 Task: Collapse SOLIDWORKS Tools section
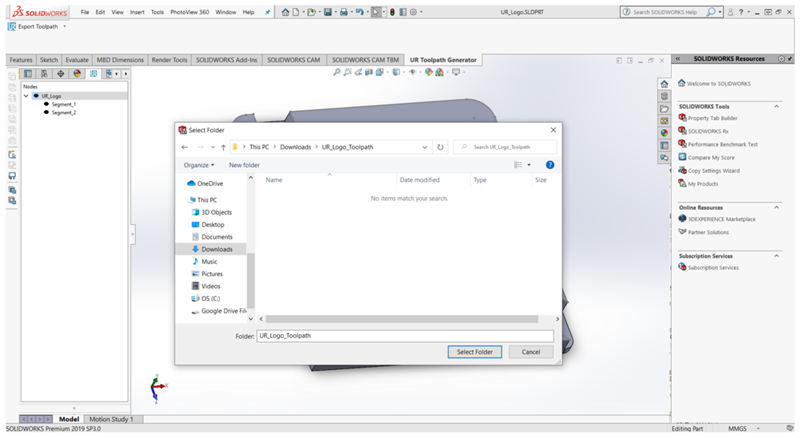[777, 106]
